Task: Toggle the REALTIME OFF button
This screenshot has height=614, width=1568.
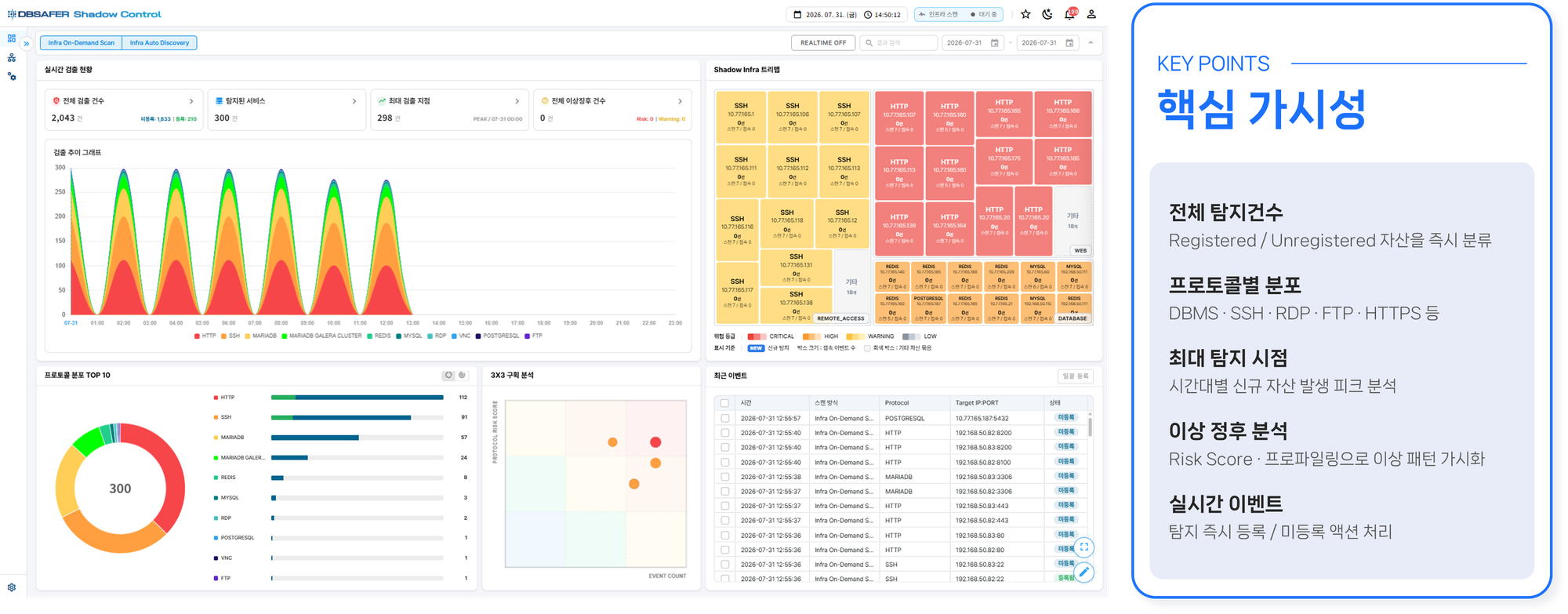Action: point(823,43)
